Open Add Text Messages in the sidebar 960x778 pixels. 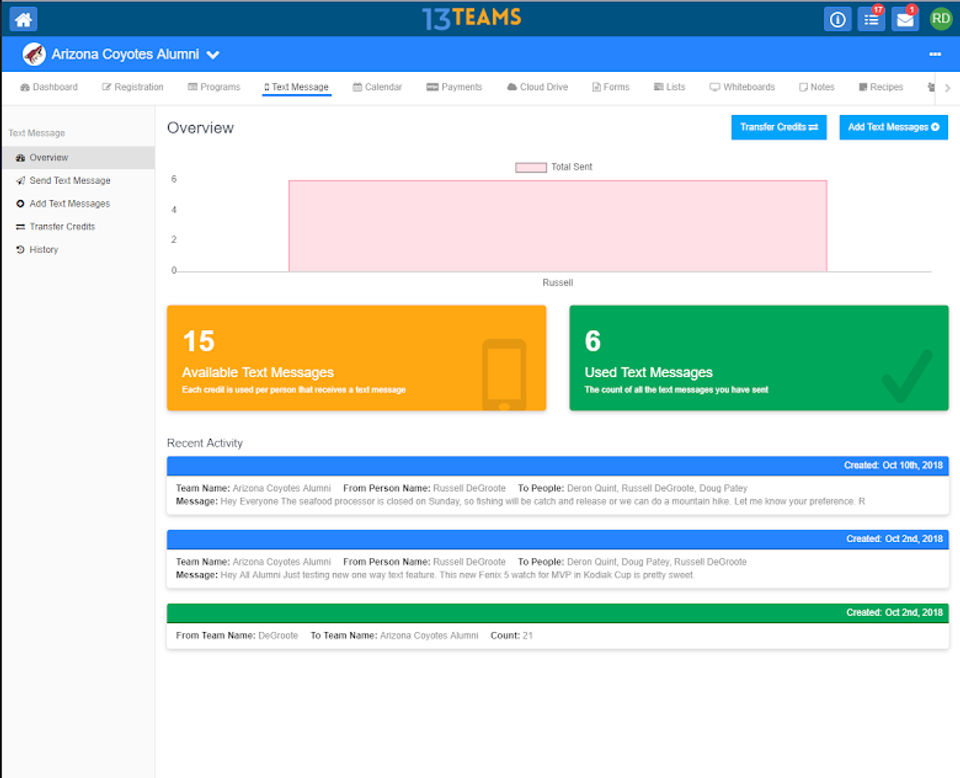click(78, 203)
